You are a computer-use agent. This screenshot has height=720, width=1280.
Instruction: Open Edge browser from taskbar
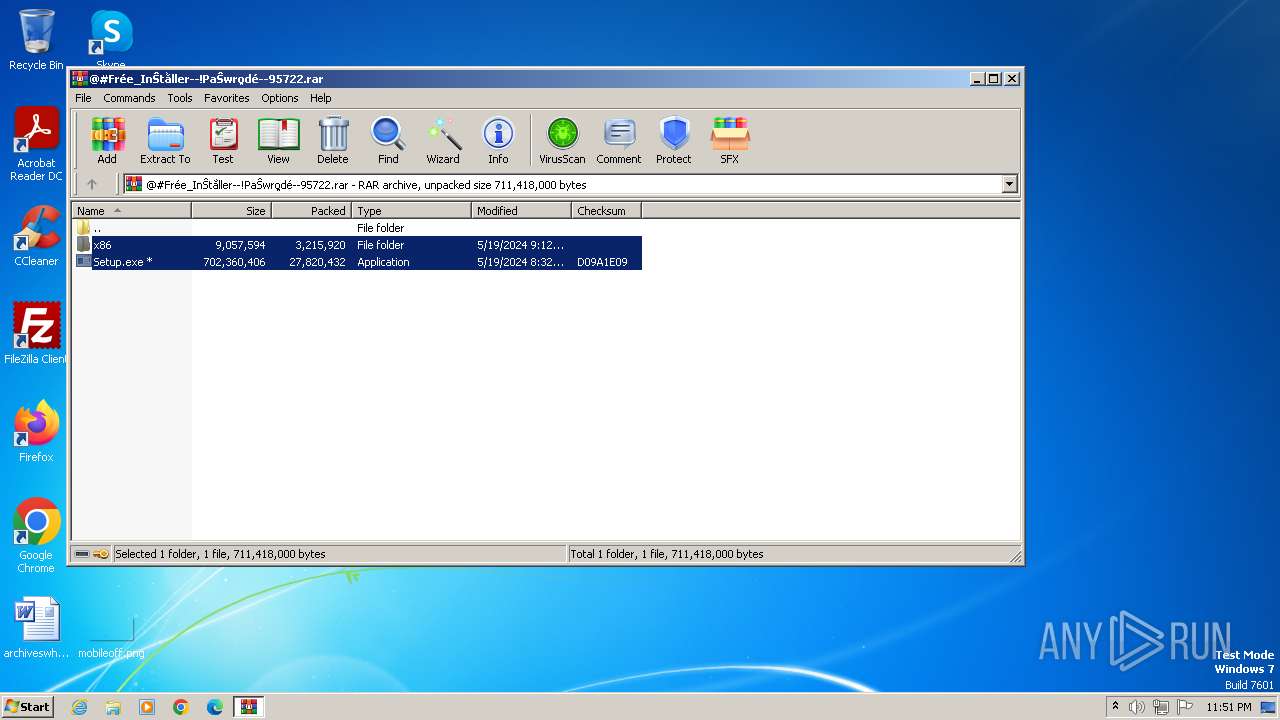click(x=215, y=707)
